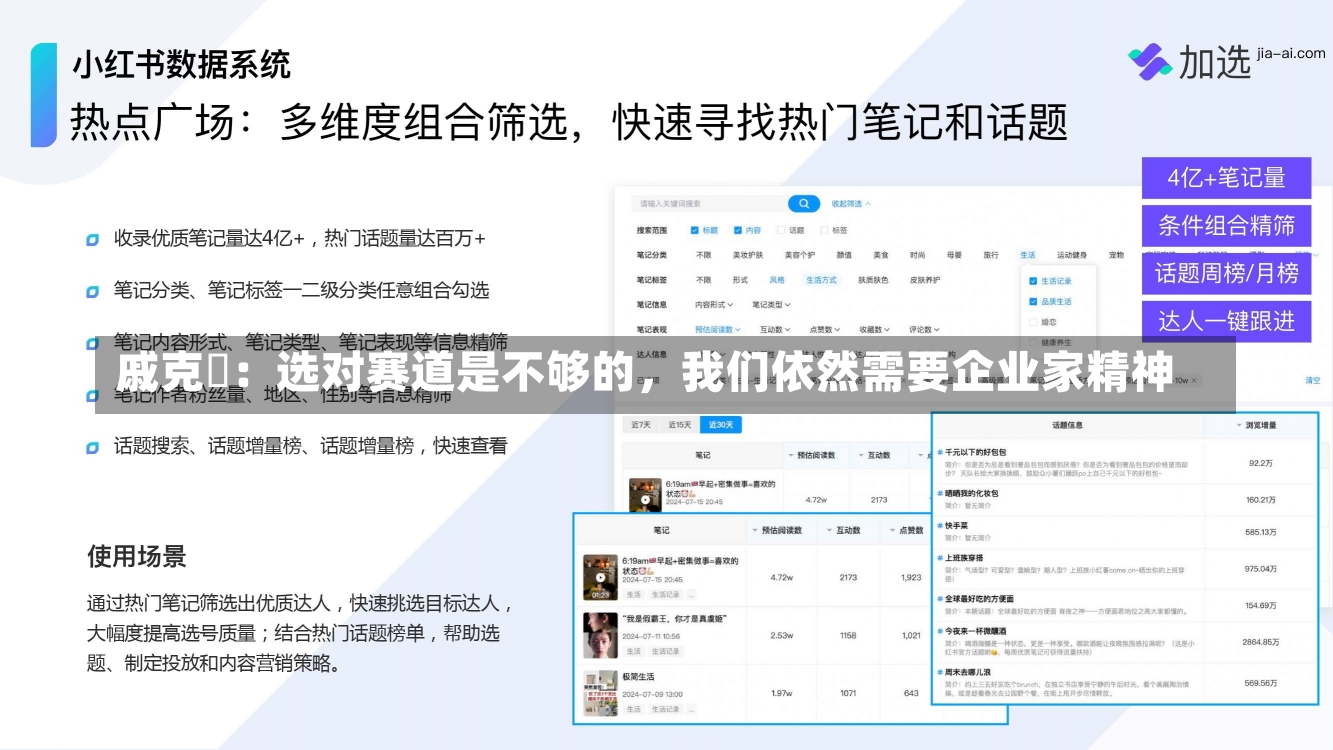Click the 2.53w estimated reads cell
Viewport: 1333px width, 750px height.
(782, 635)
